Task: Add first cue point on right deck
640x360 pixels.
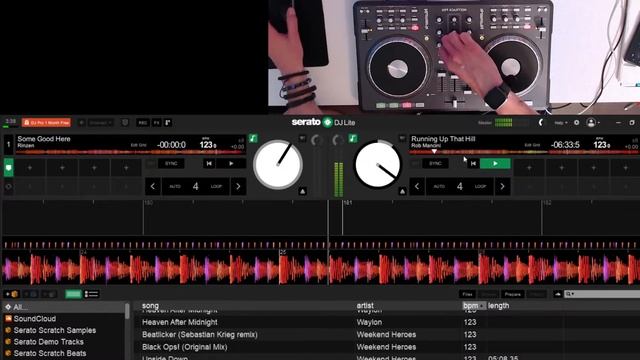Action: [x=529, y=168]
